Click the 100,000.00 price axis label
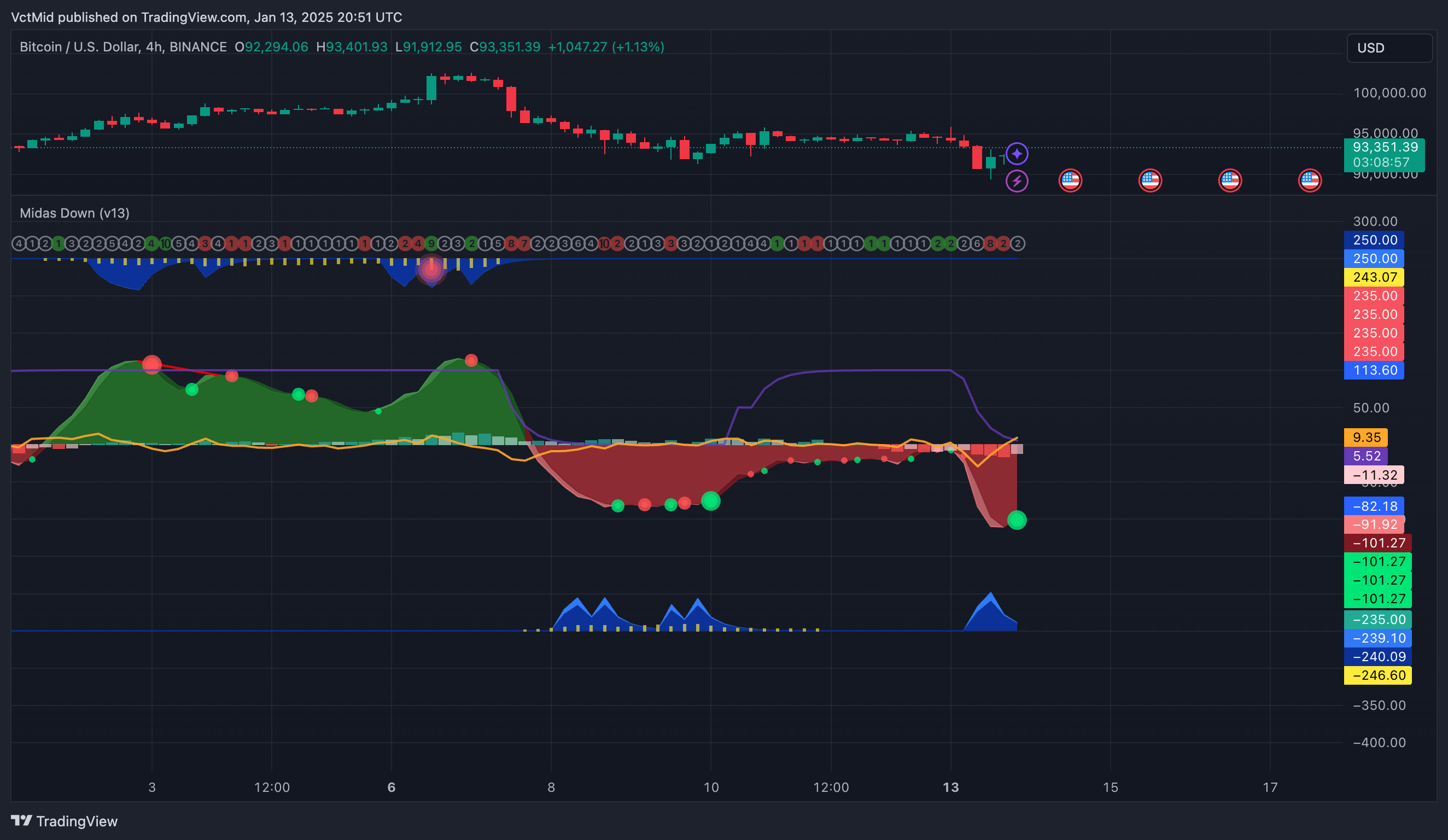The height and width of the screenshot is (840, 1448). tap(1389, 93)
